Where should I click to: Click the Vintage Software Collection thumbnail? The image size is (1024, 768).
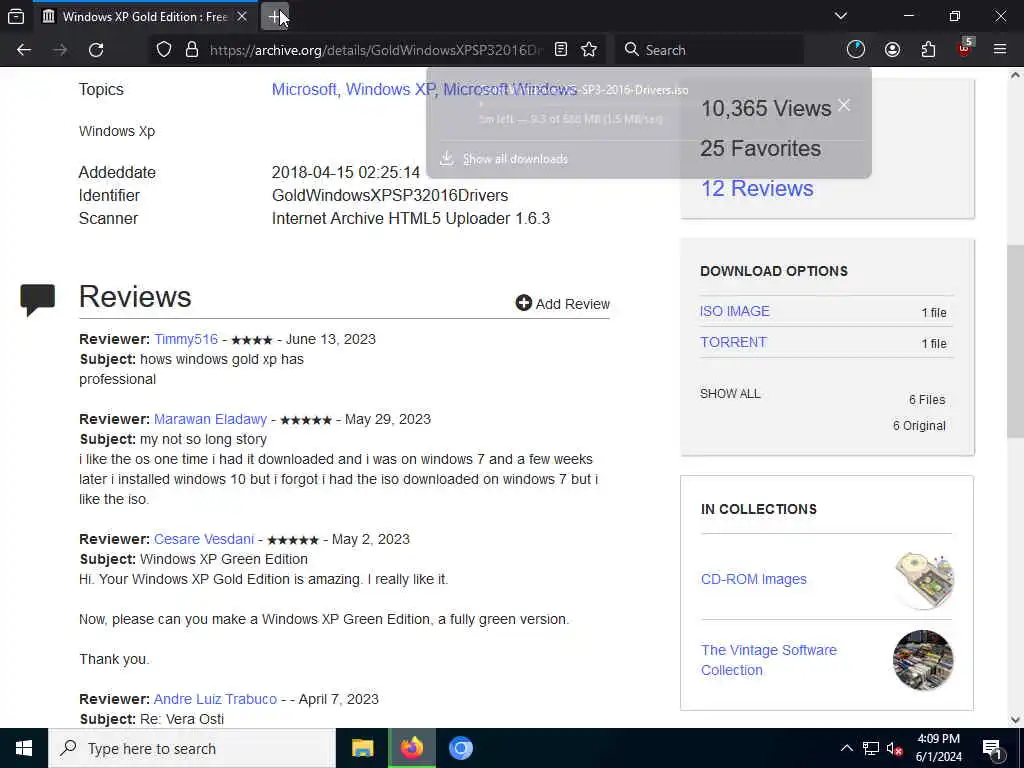pos(923,660)
